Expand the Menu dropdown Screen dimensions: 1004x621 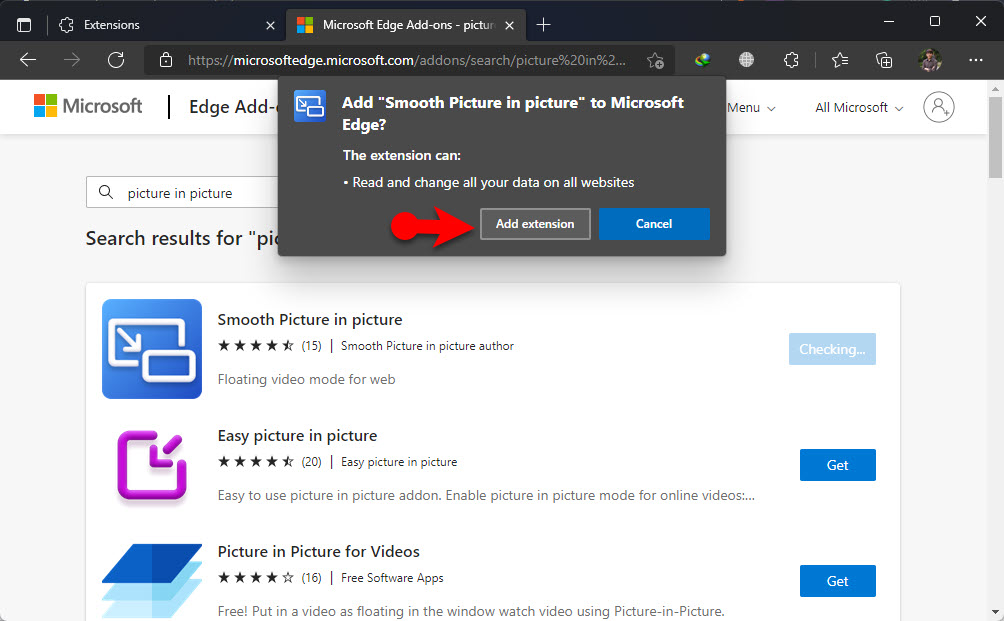[751, 108]
